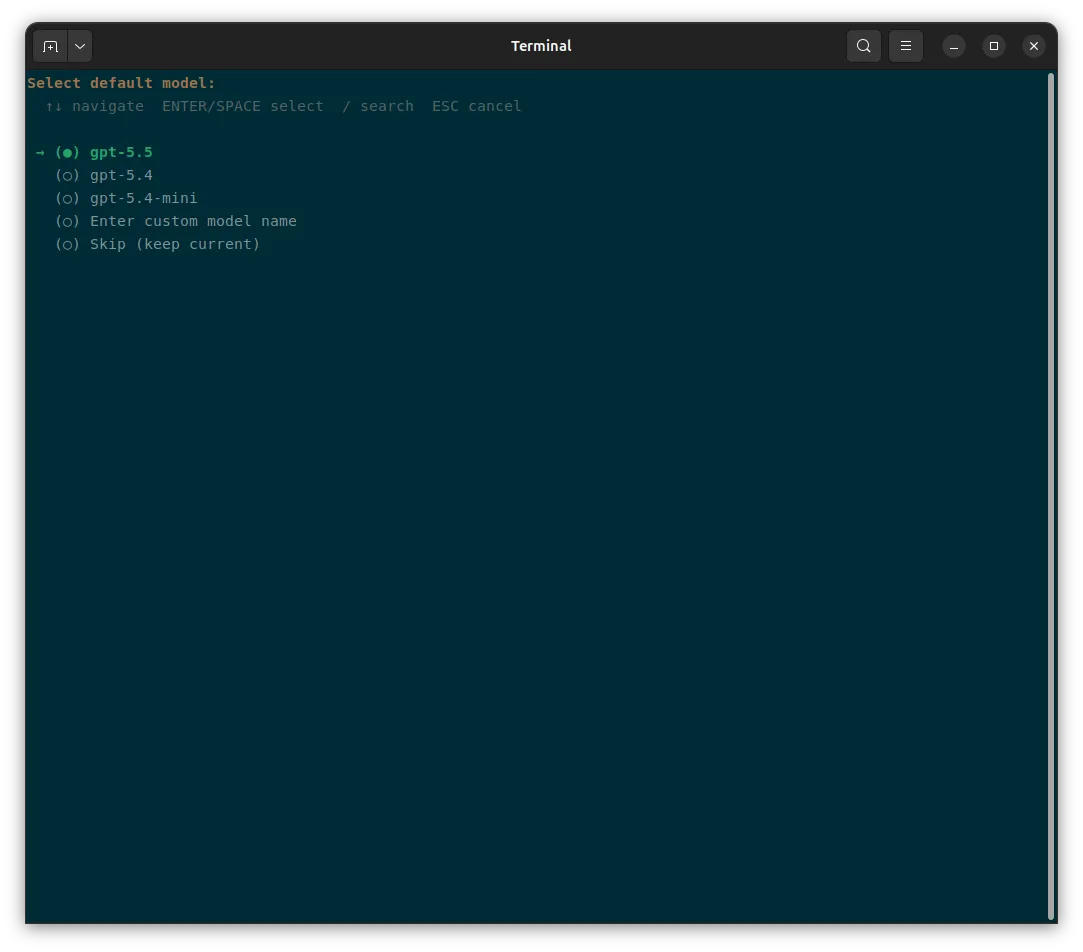Screen dimensions: 1083x952
Task: Click the Select default model heading
Action: (x=121, y=83)
